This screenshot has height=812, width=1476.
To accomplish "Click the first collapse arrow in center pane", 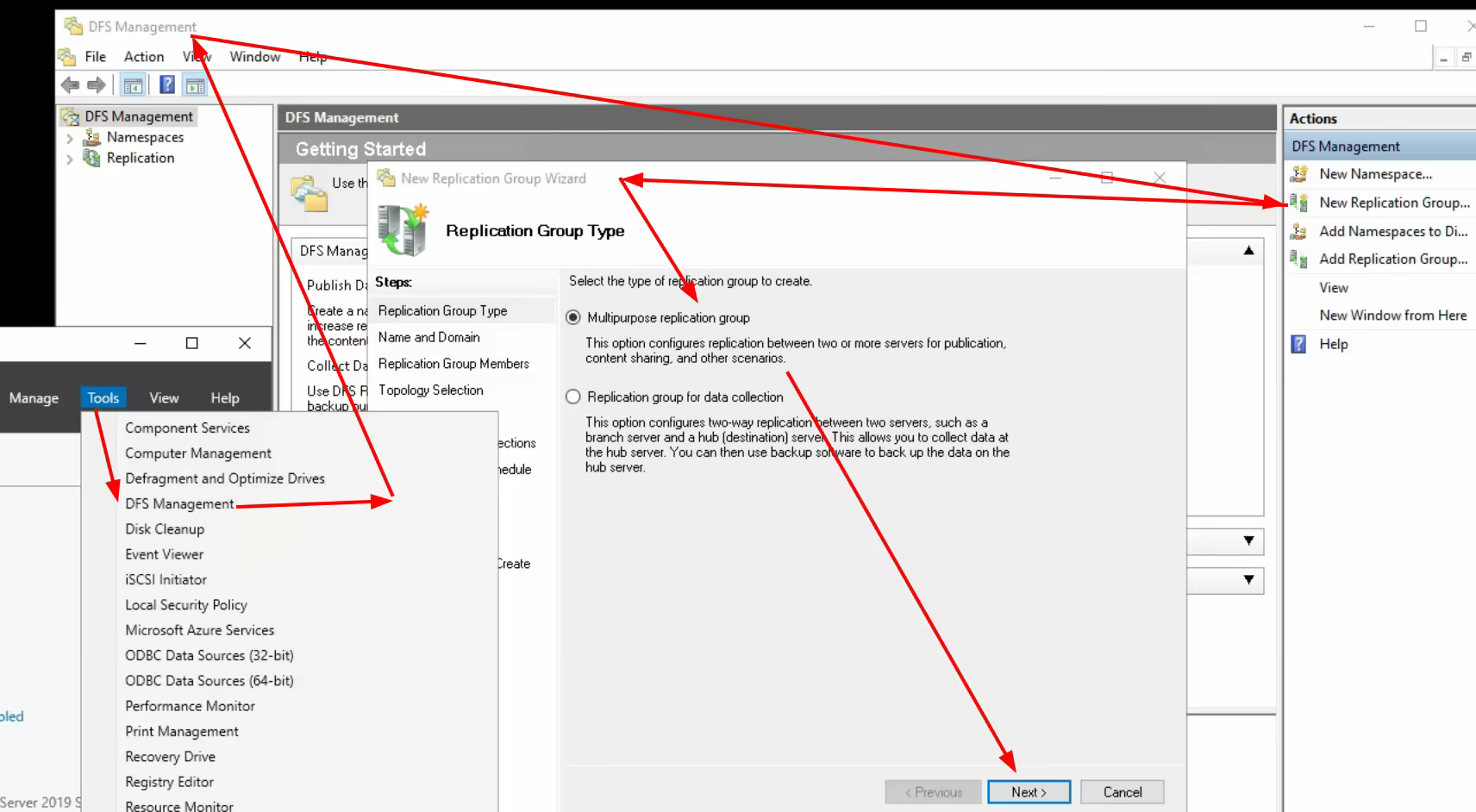I will [1248, 540].
